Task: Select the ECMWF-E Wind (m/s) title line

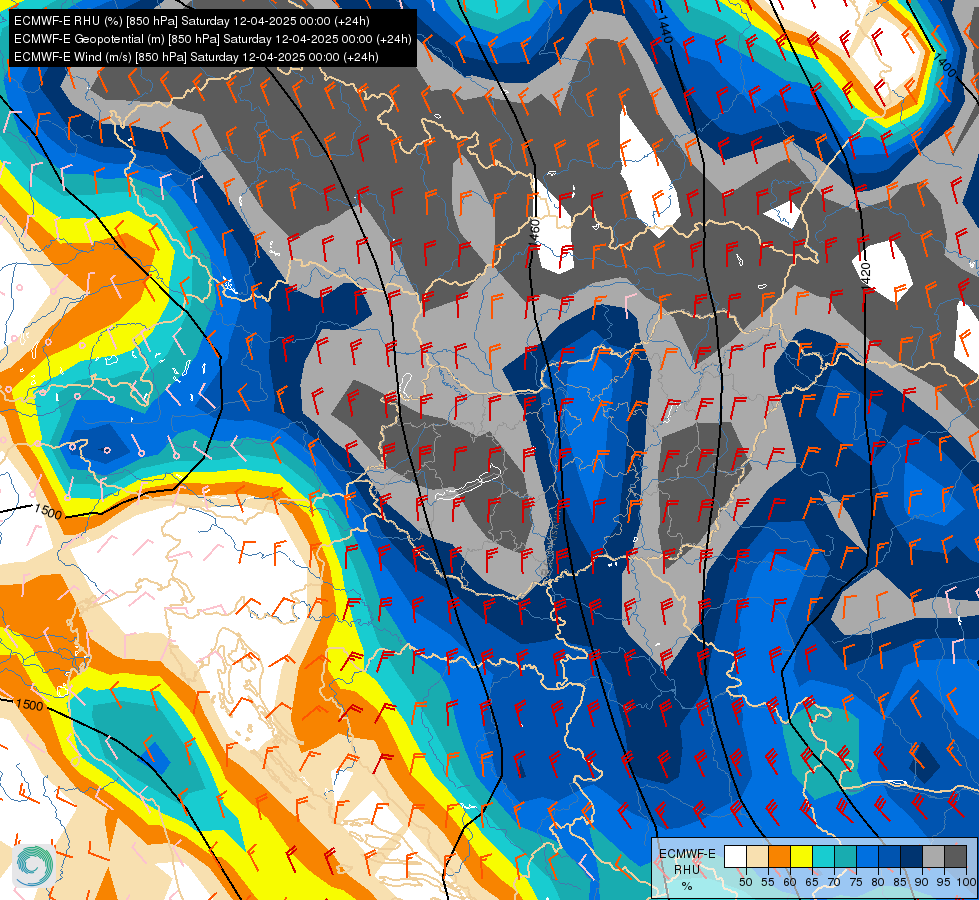Action: pyautogui.click(x=196, y=57)
